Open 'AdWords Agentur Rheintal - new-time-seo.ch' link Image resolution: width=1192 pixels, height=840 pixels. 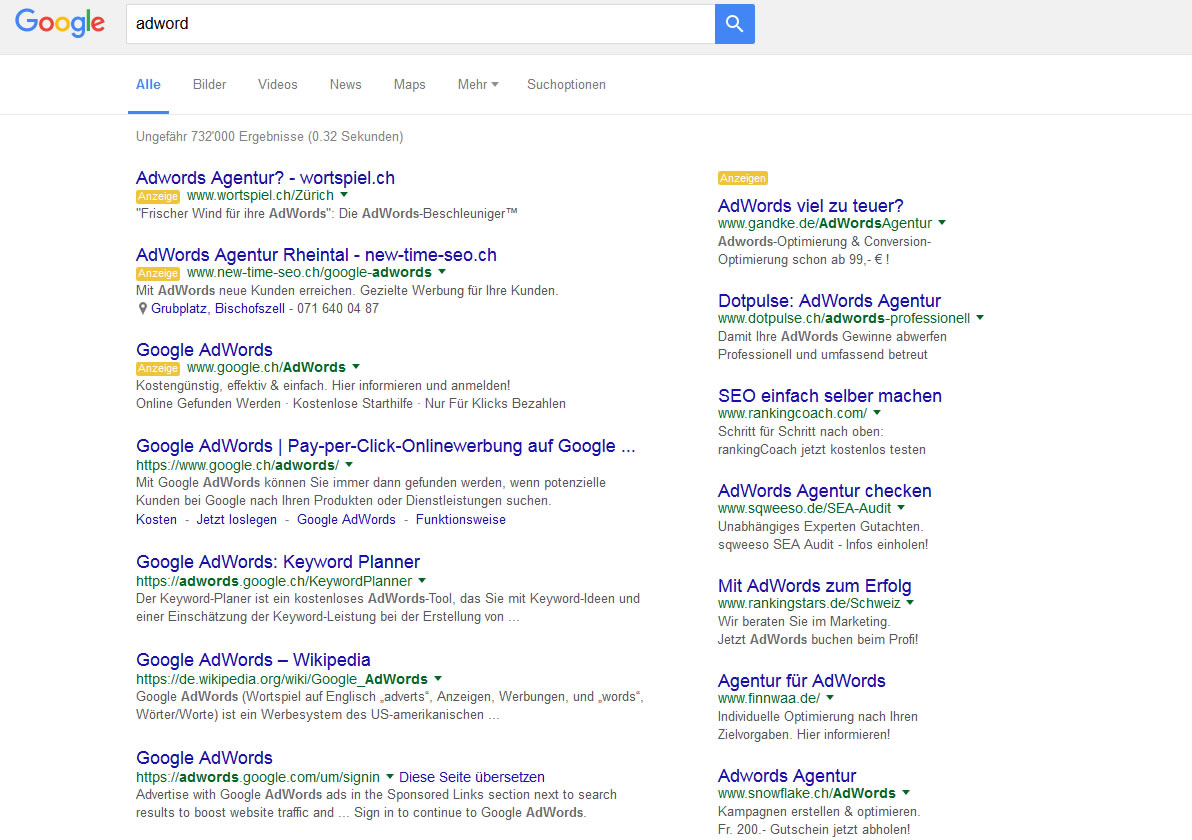tap(316, 255)
